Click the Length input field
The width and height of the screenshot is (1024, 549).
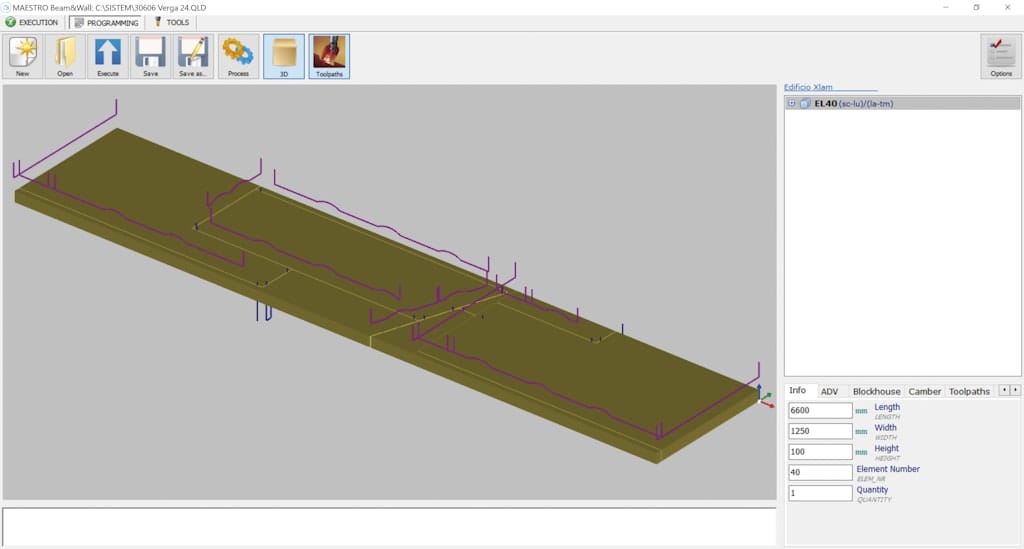(x=819, y=411)
